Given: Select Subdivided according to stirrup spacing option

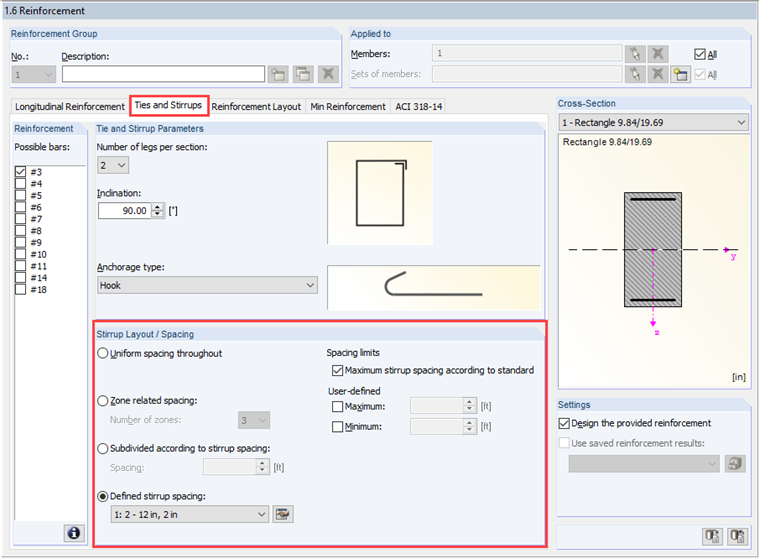Looking at the screenshot, I should (x=103, y=448).
